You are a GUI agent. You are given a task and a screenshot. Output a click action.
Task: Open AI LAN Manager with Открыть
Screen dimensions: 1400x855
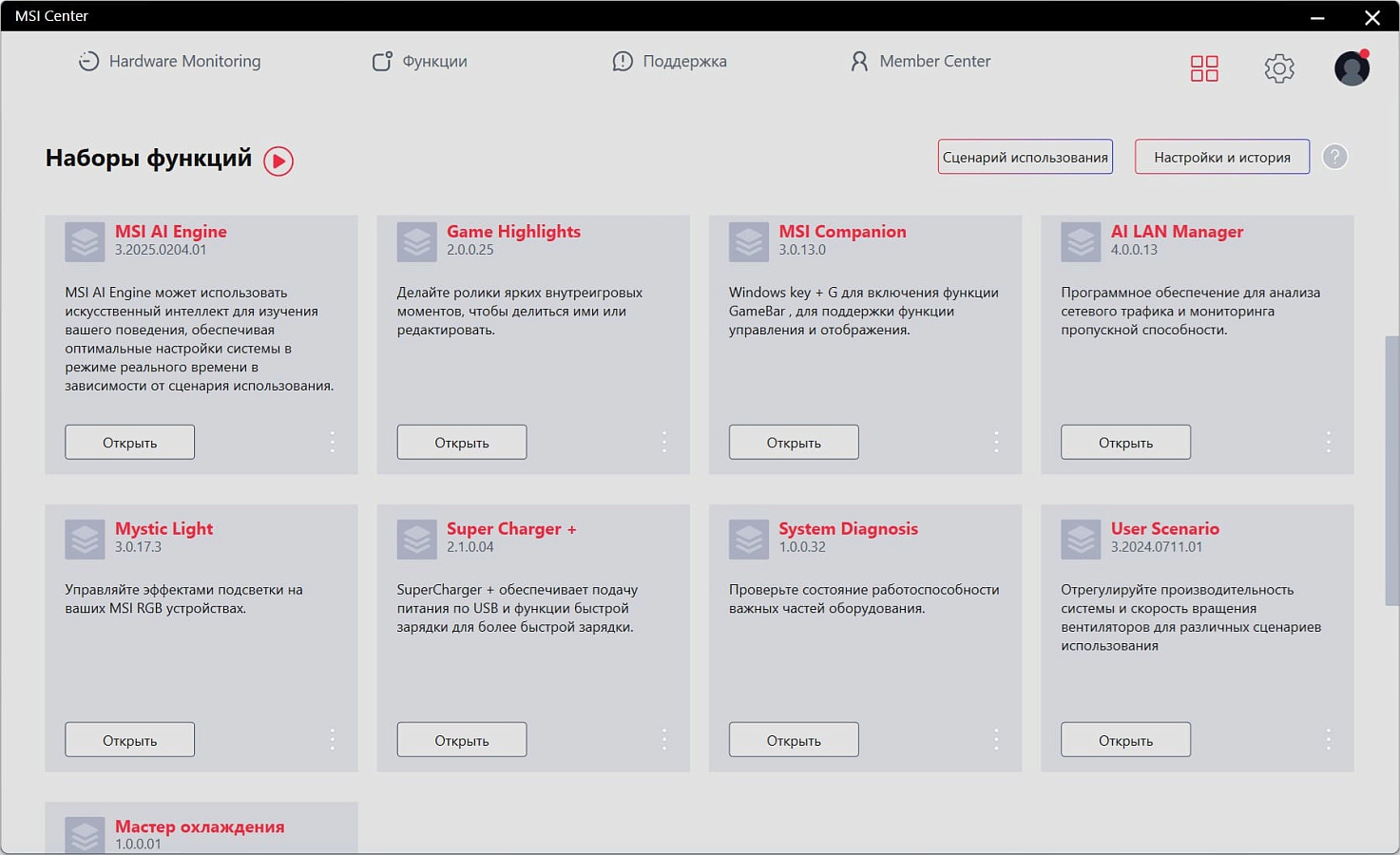tap(1126, 442)
